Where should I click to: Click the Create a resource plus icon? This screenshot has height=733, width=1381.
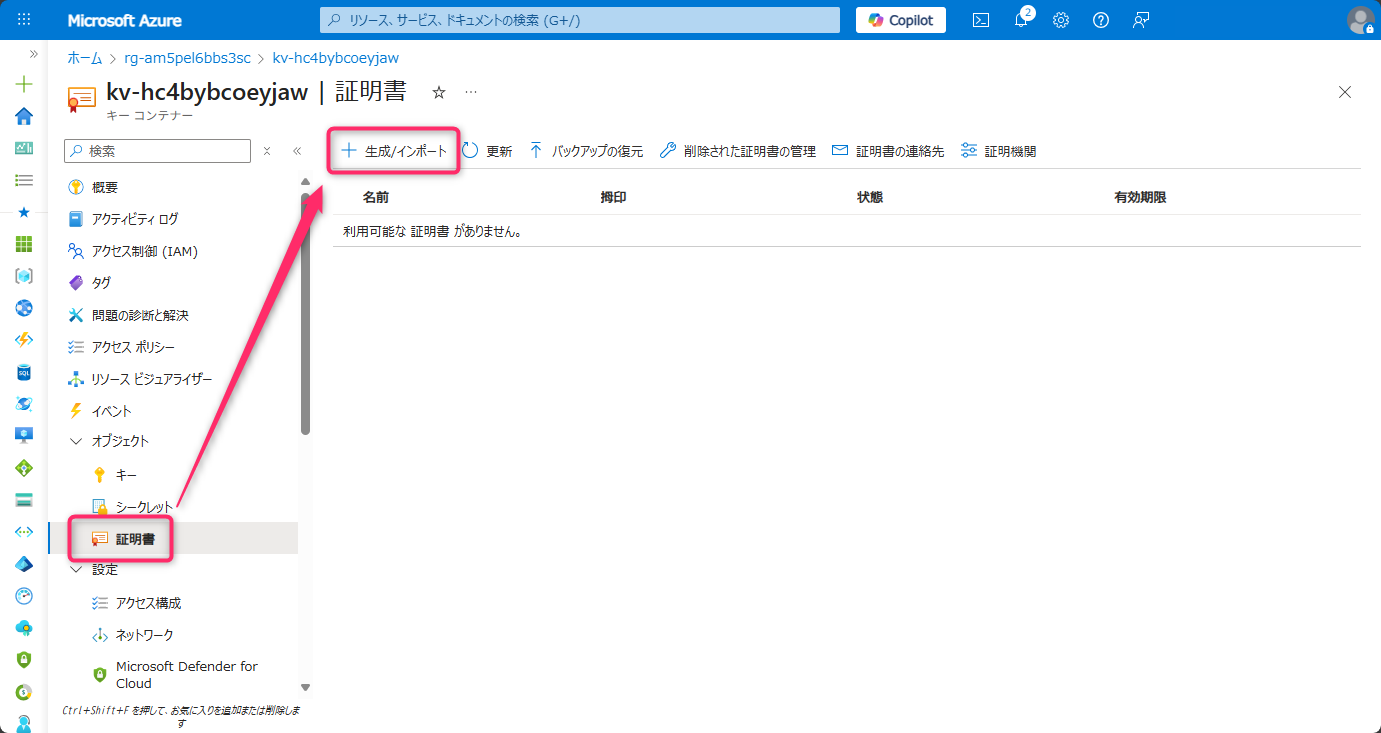coord(24,84)
